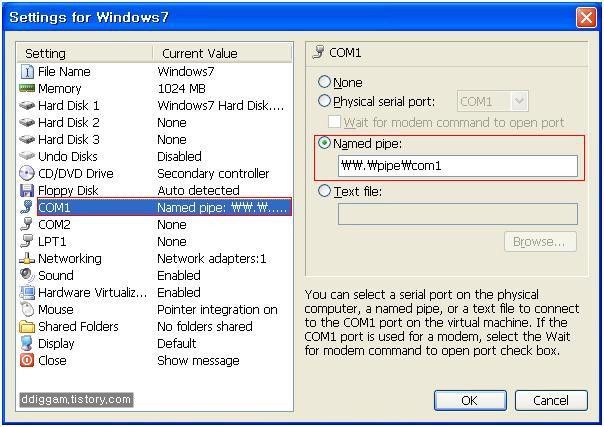Select the Close setting row label
Viewport: 604px width, 427px height.
pos(52,360)
